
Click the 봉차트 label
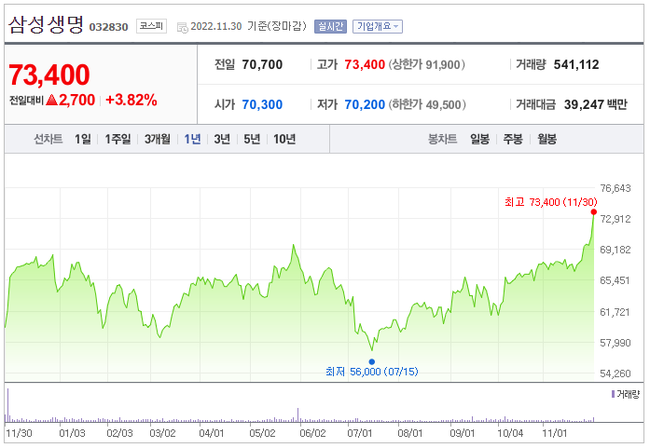click(442, 139)
